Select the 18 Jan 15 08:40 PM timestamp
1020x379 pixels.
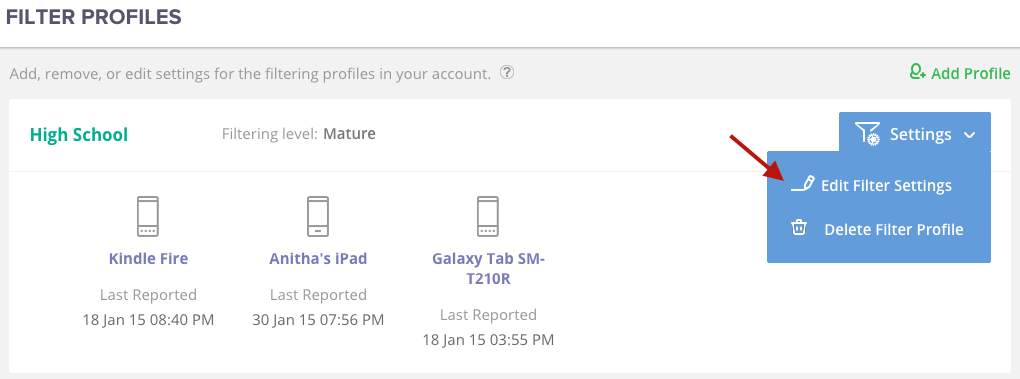[x=148, y=320]
